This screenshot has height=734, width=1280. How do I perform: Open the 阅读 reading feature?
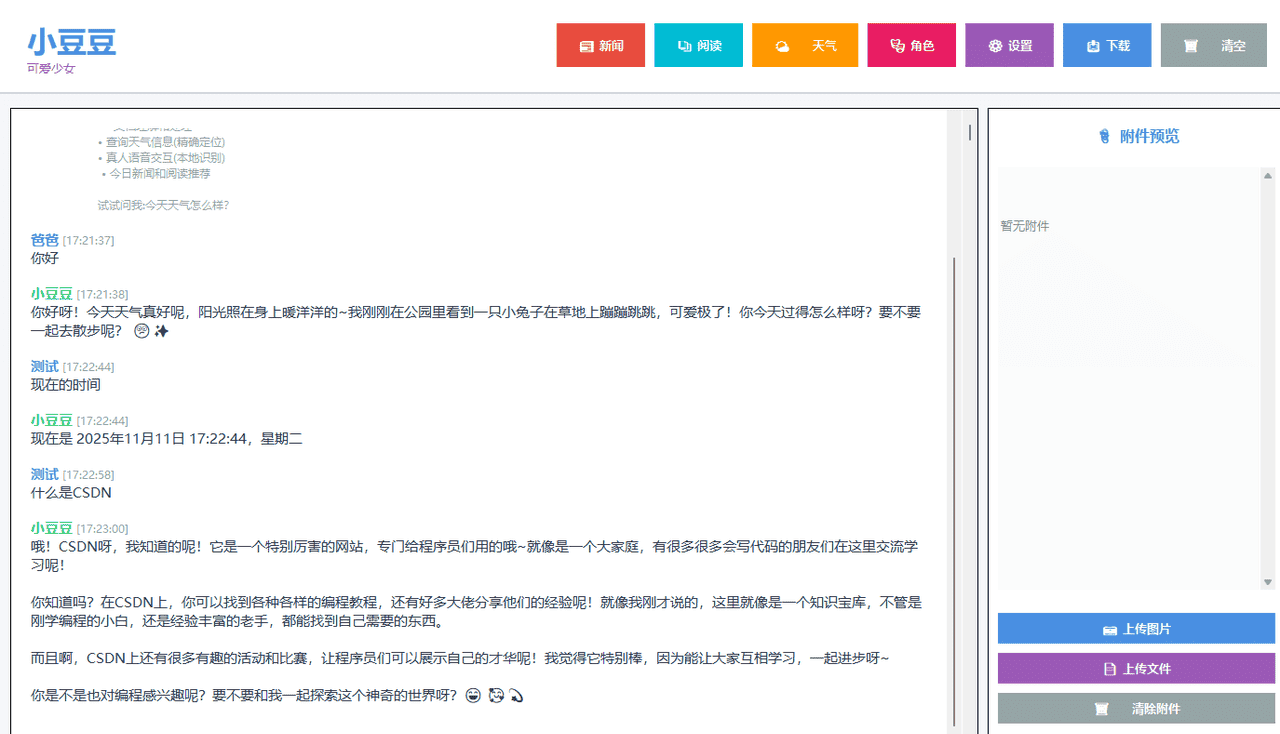698,44
